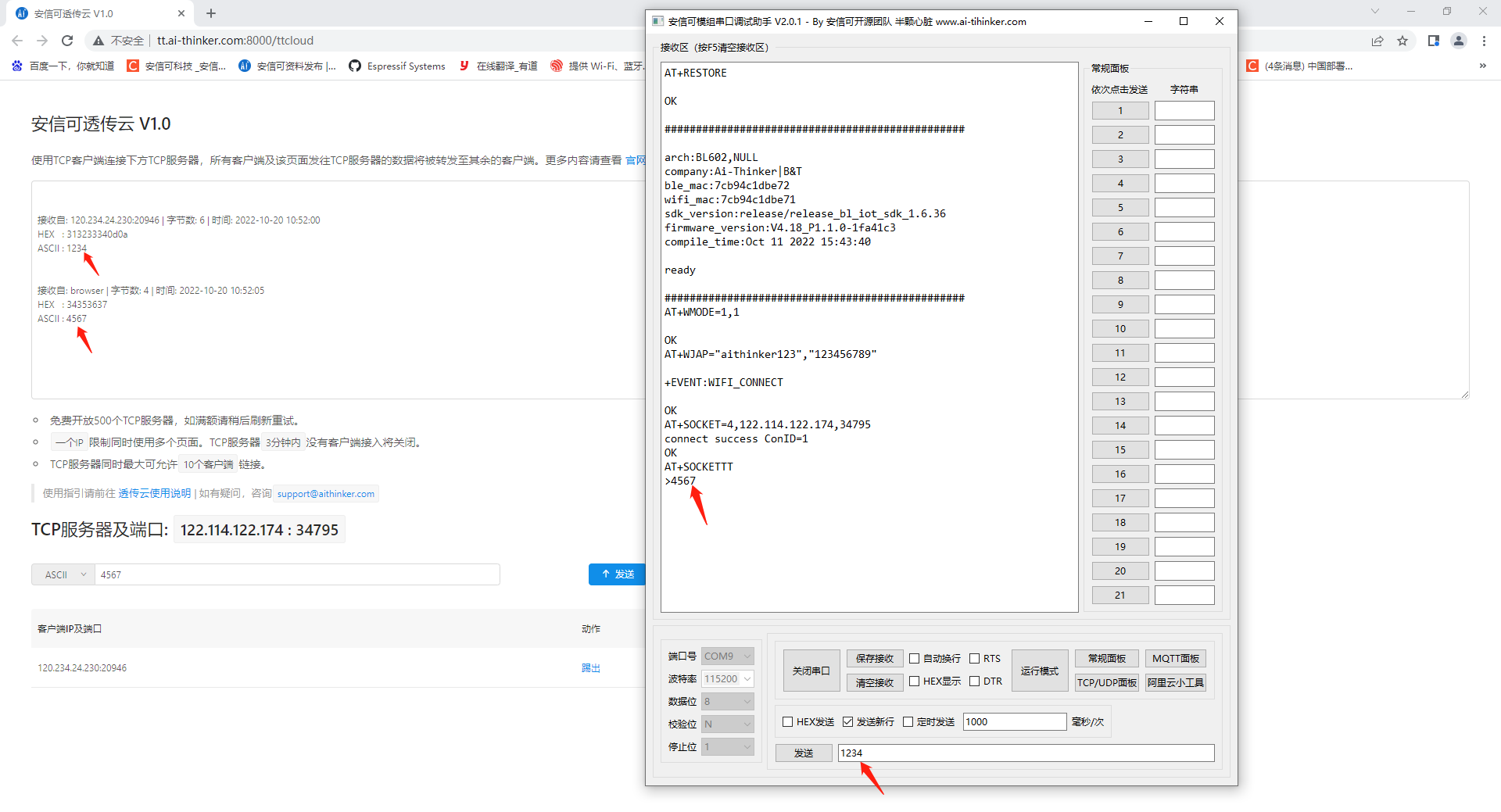The image size is (1501, 812).
Task: Open the browser profile avatar
Action: point(1459,41)
